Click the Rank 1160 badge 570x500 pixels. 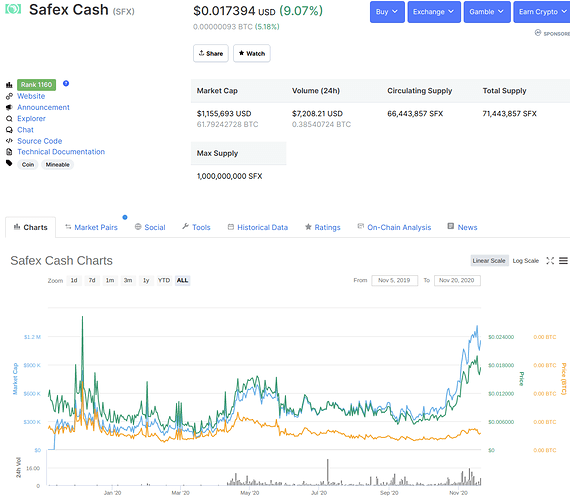36,85
